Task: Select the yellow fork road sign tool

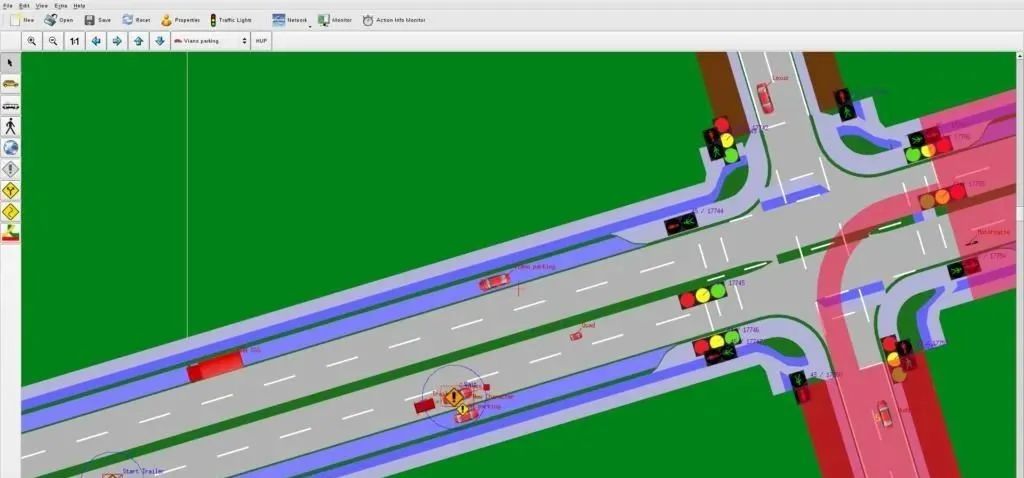Action: (x=10, y=191)
